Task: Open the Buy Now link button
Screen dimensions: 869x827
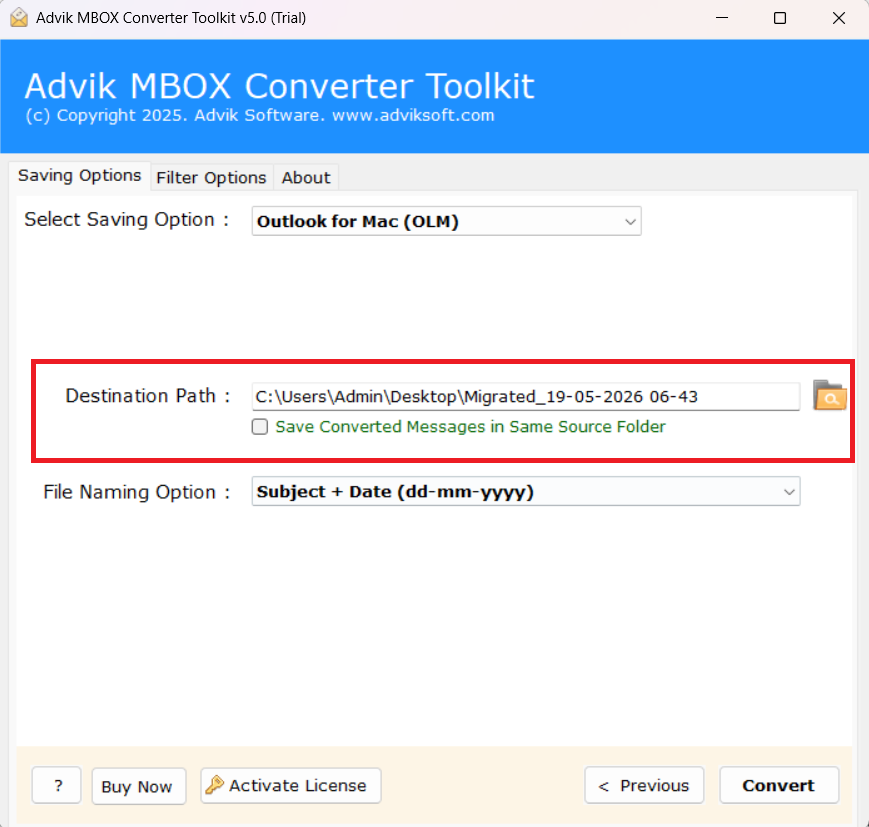Action: (139, 787)
